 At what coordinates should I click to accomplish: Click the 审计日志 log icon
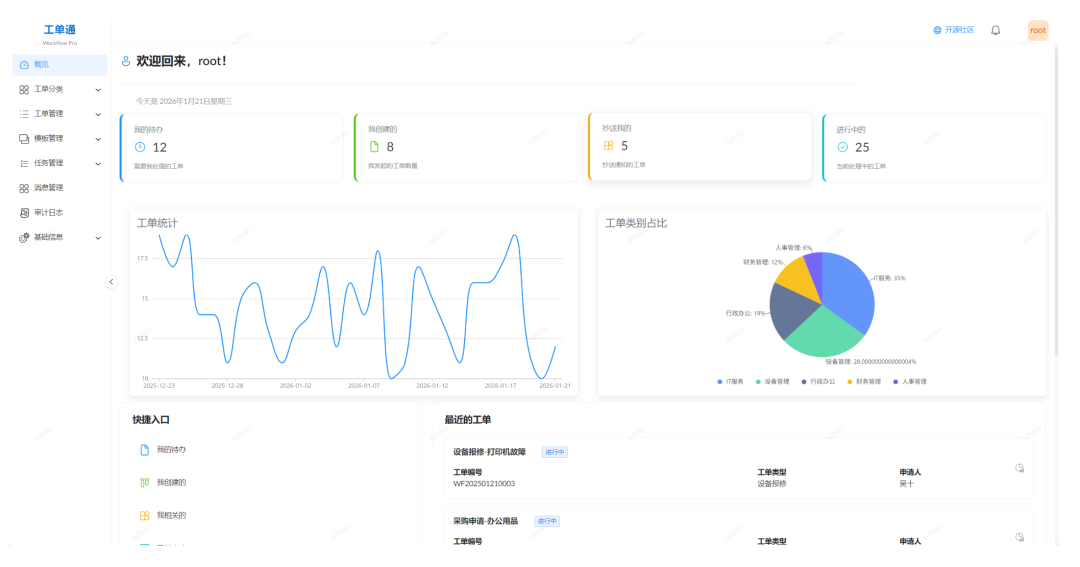(x=24, y=213)
